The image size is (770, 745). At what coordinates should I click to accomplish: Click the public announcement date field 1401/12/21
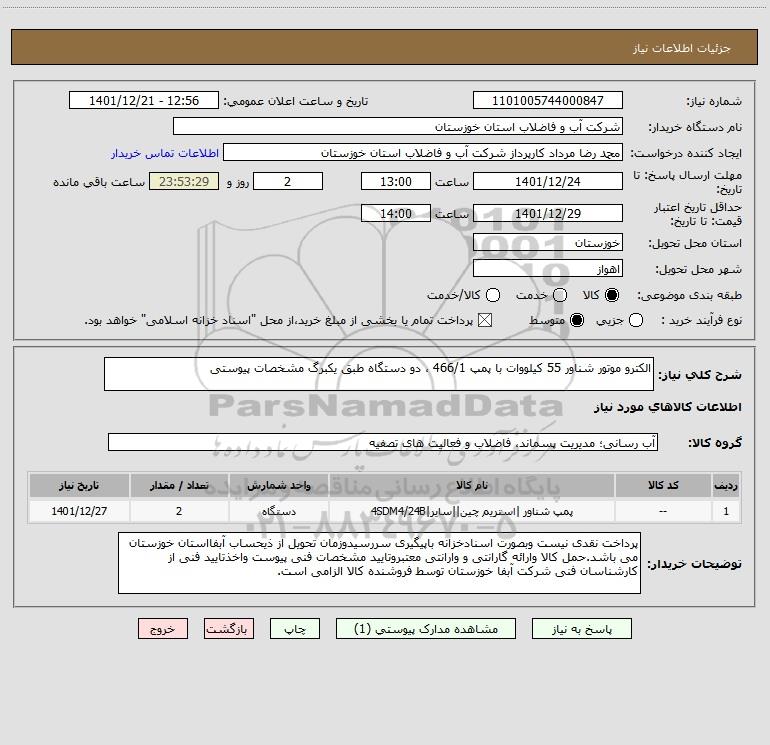pos(144,100)
